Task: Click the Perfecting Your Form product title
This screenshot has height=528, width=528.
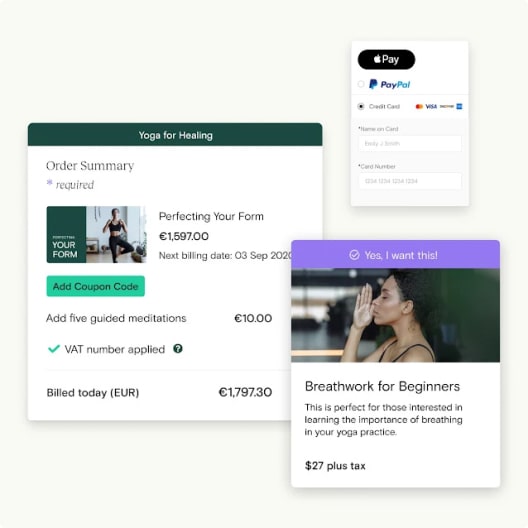Action: (211, 216)
